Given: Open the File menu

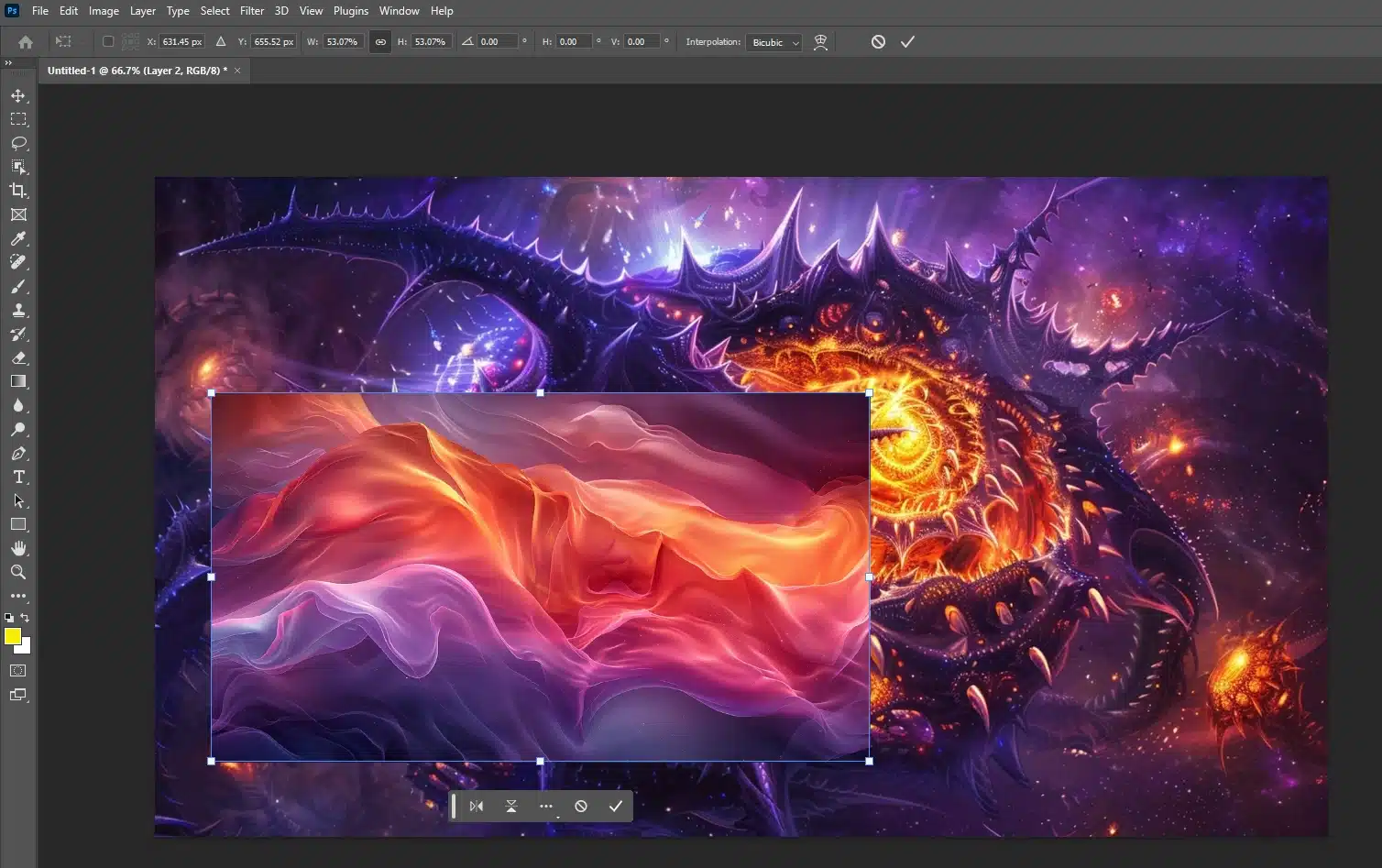Looking at the screenshot, I should [40, 11].
